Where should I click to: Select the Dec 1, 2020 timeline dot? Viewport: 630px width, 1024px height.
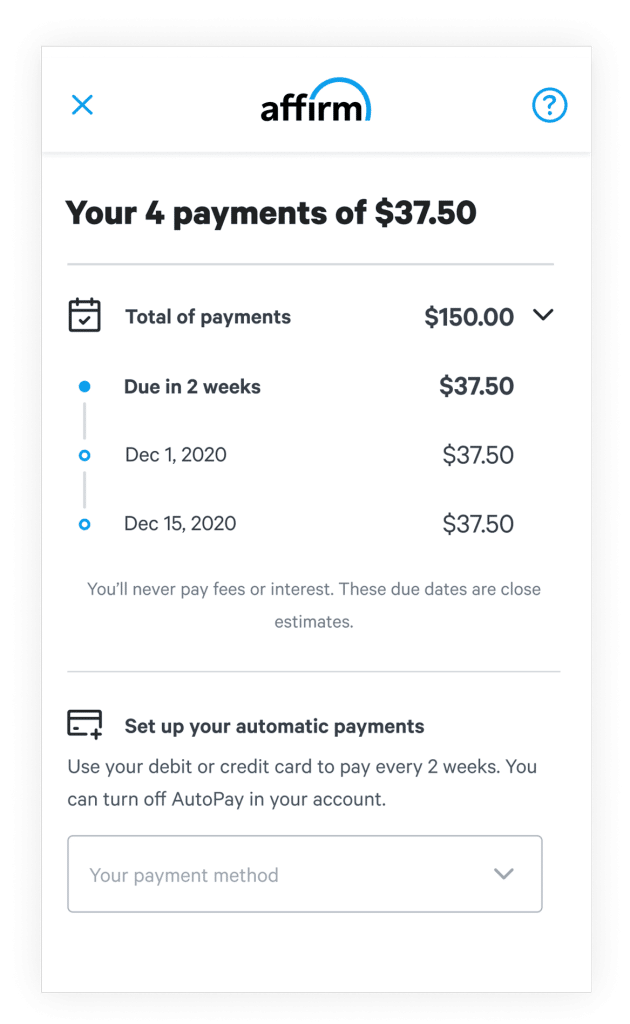click(84, 455)
